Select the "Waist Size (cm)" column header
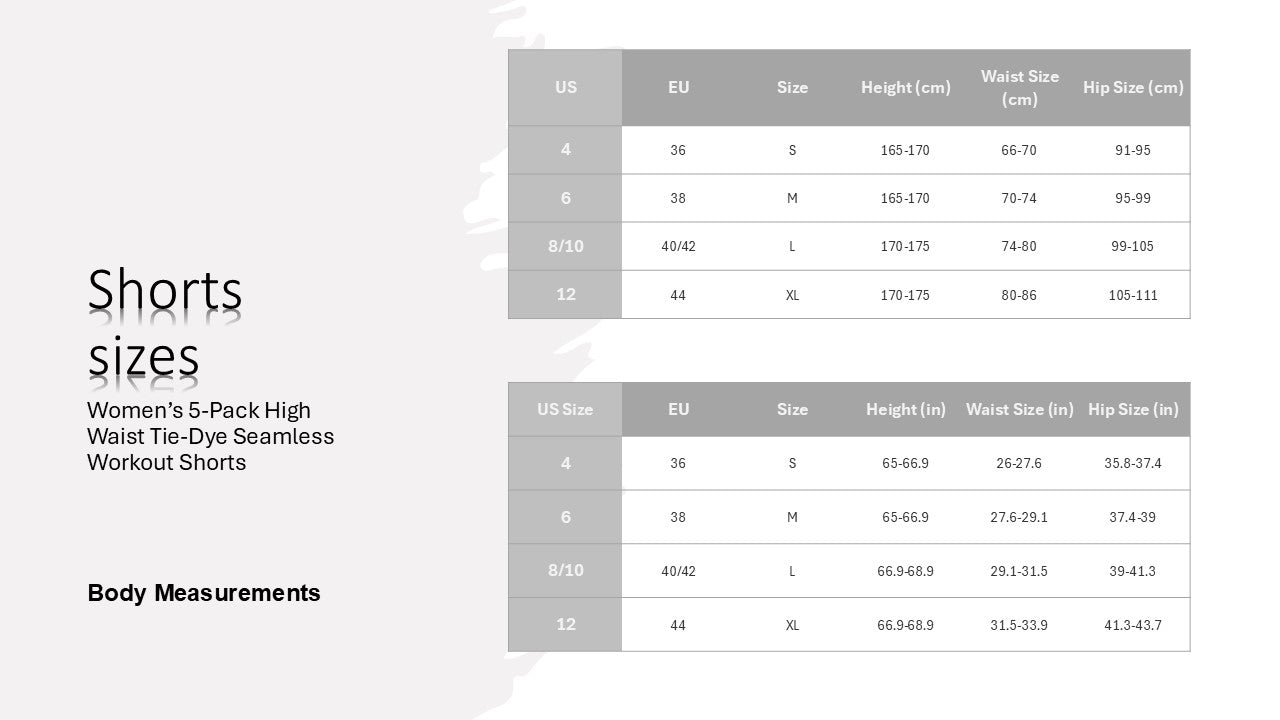Image resolution: width=1280 pixels, height=720 pixels. [1019, 88]
